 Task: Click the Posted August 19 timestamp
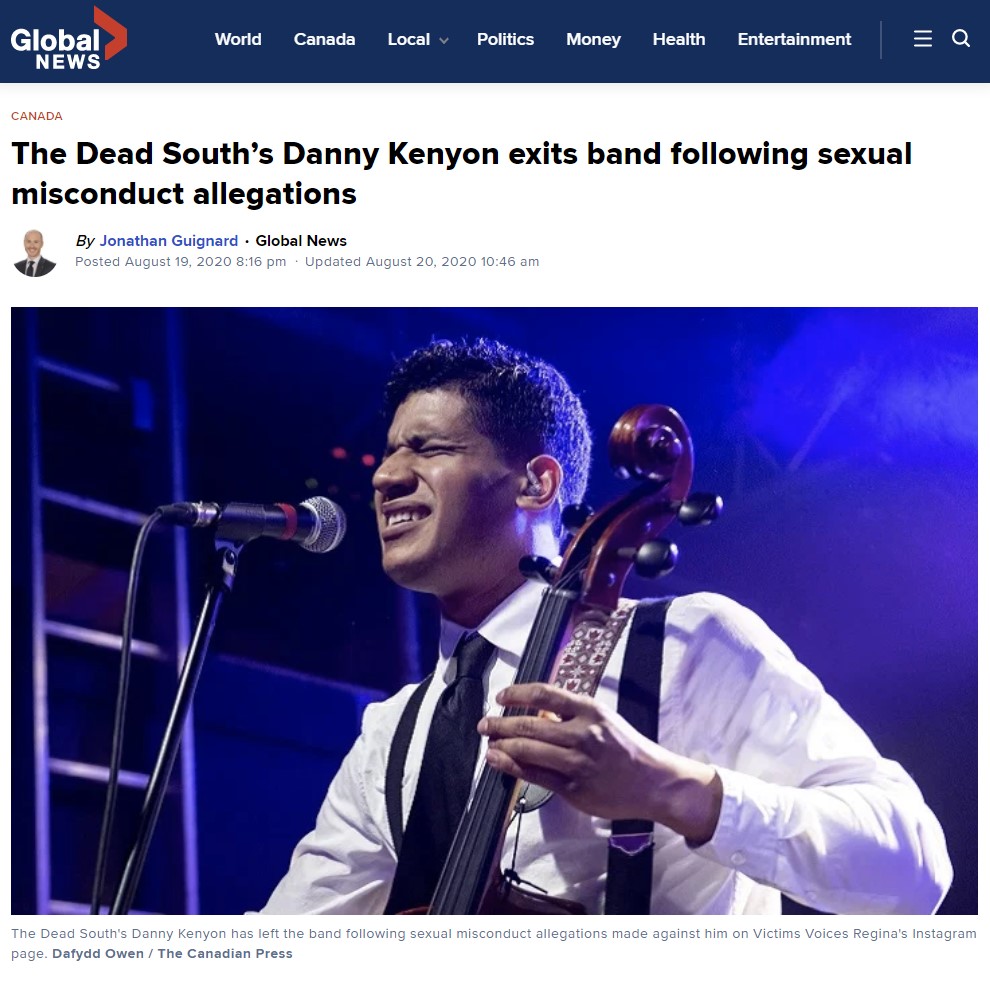(x=181, y=261)
